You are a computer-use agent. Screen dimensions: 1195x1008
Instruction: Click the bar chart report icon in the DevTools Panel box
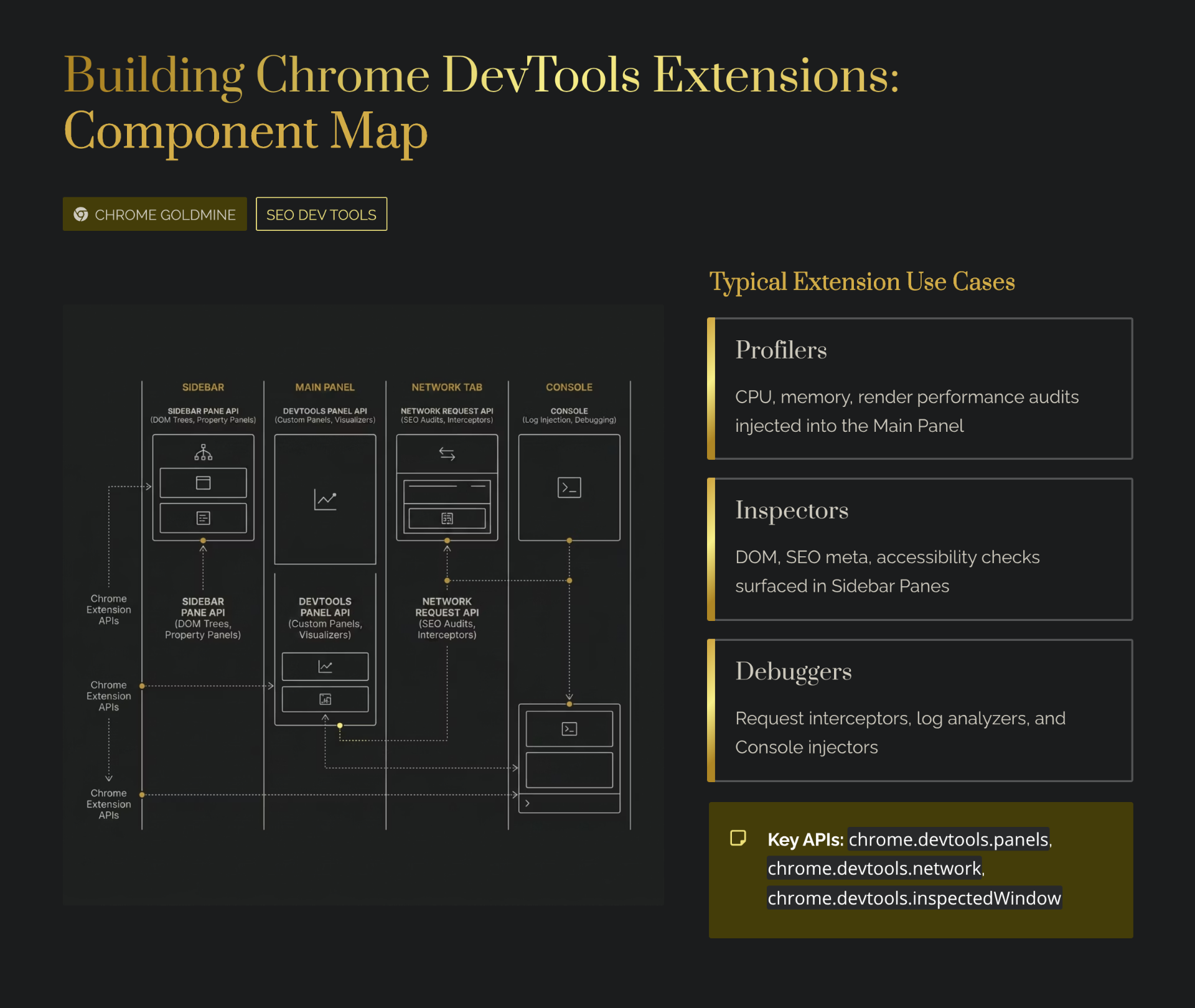click(325, 699)
